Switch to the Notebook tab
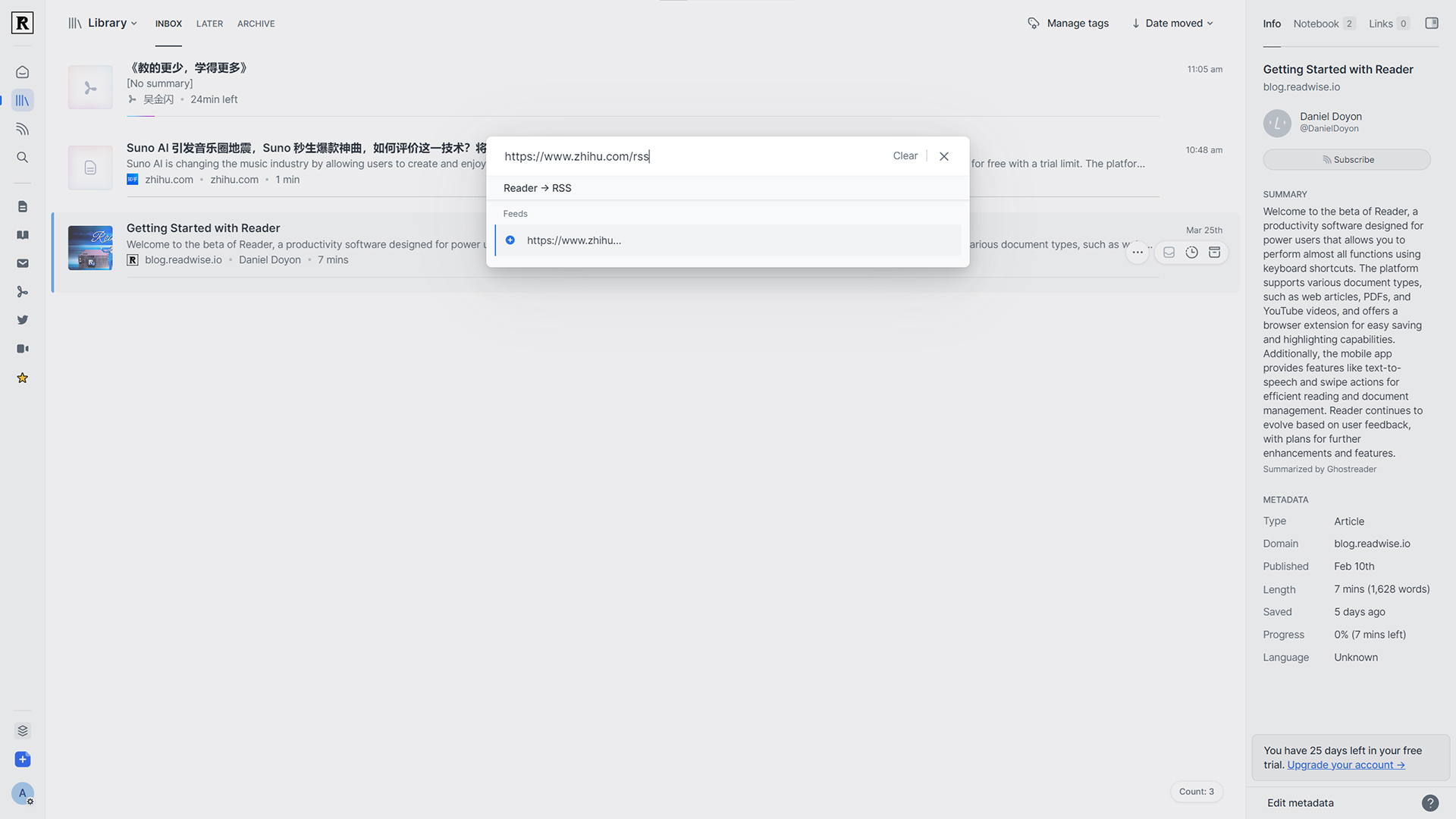The width and height of the screenshot is (1456, 819). pos(1316,24)
